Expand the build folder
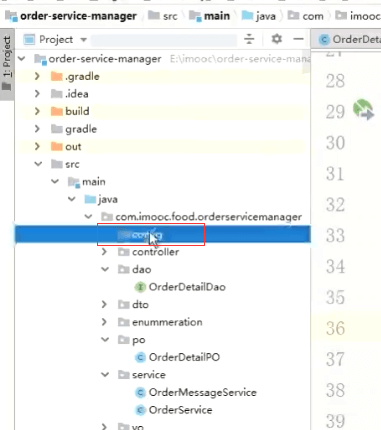This screenshot has width=381, height=430. coord(37,111)
